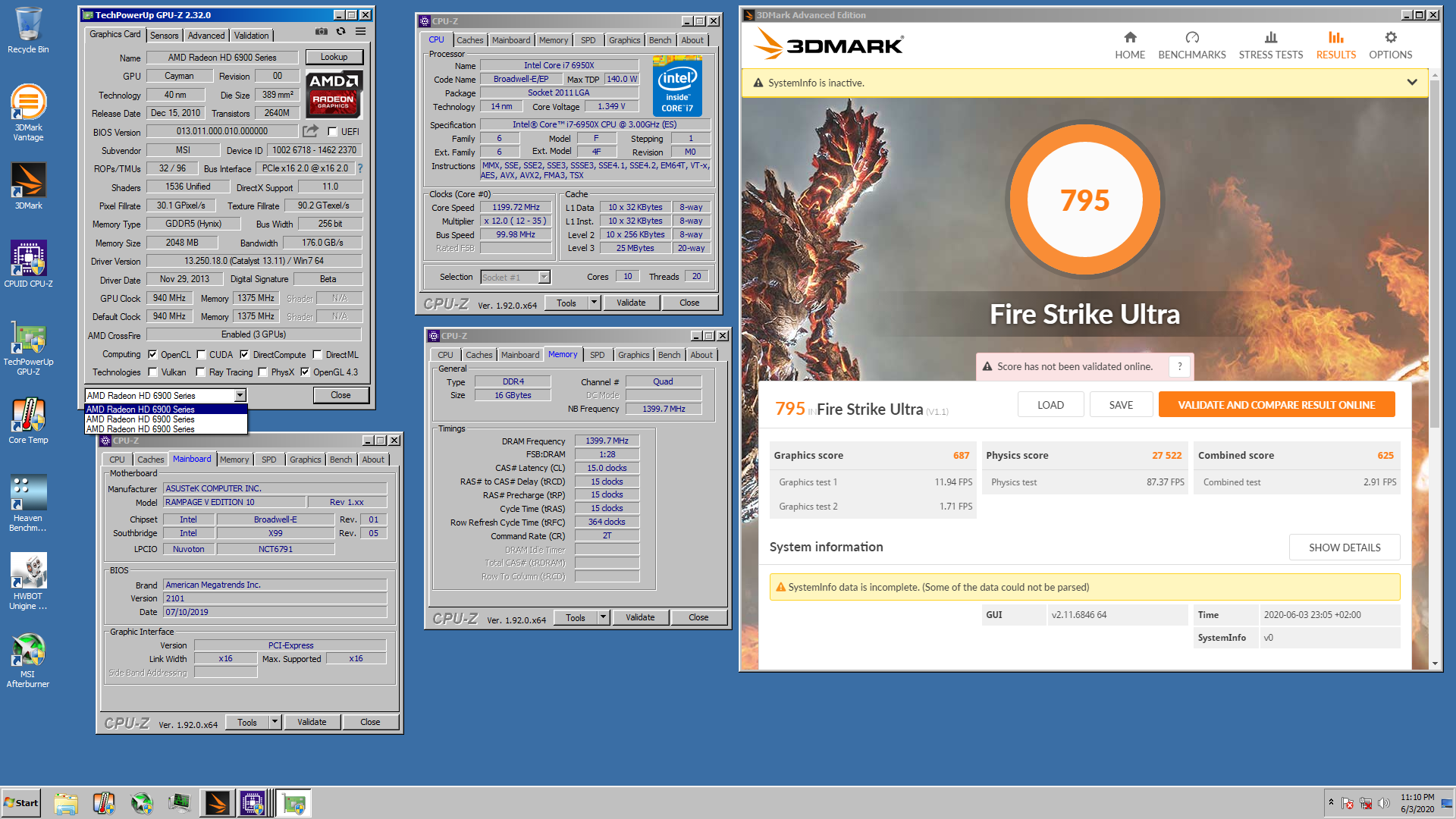The image size is (1456, 819).
Task: Expand Tools dropdown arrow in Memory tab window
Action: click(x=603, y=617)
